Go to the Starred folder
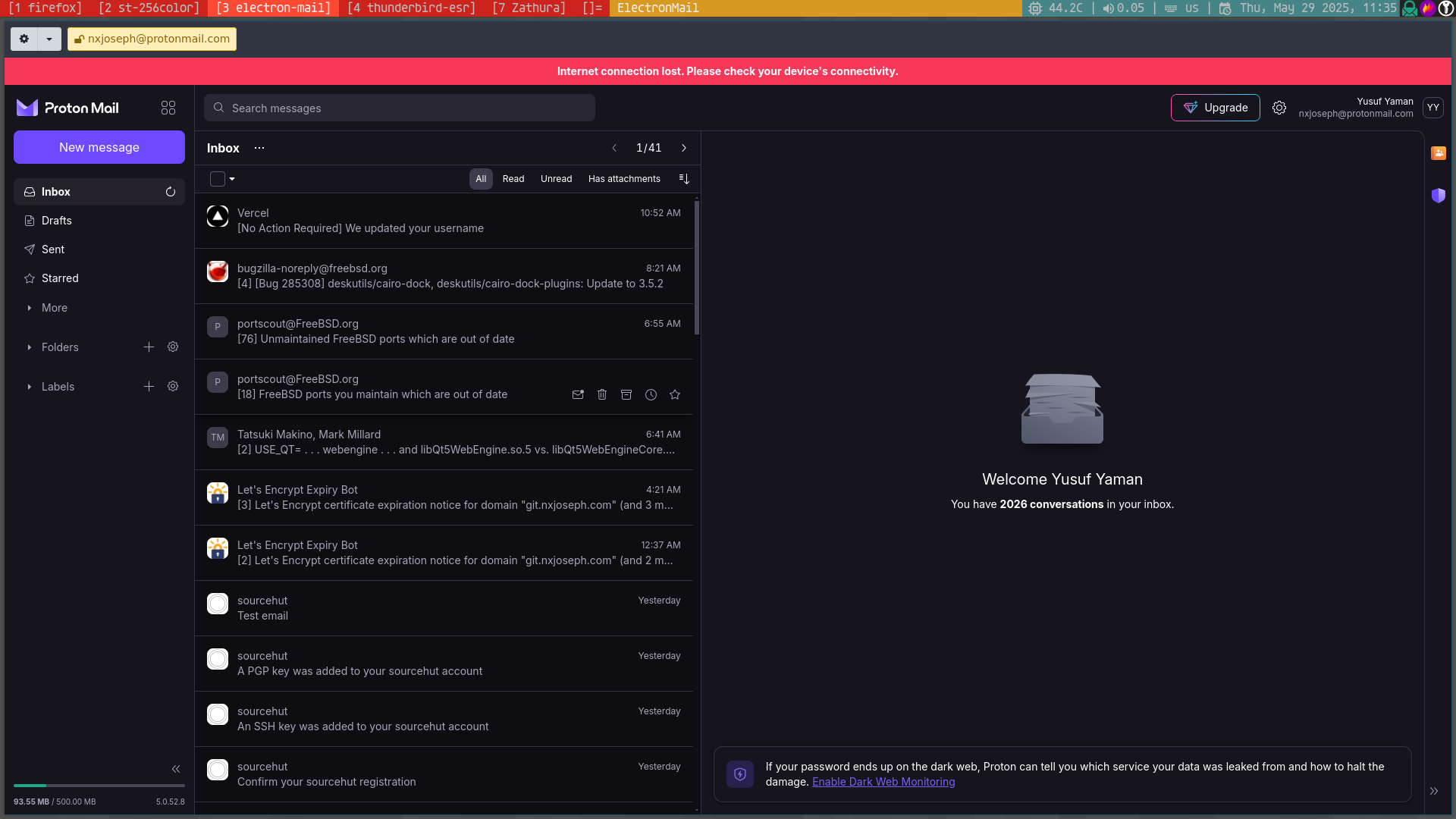This screenshot has height=819, width=1456. 60,278
